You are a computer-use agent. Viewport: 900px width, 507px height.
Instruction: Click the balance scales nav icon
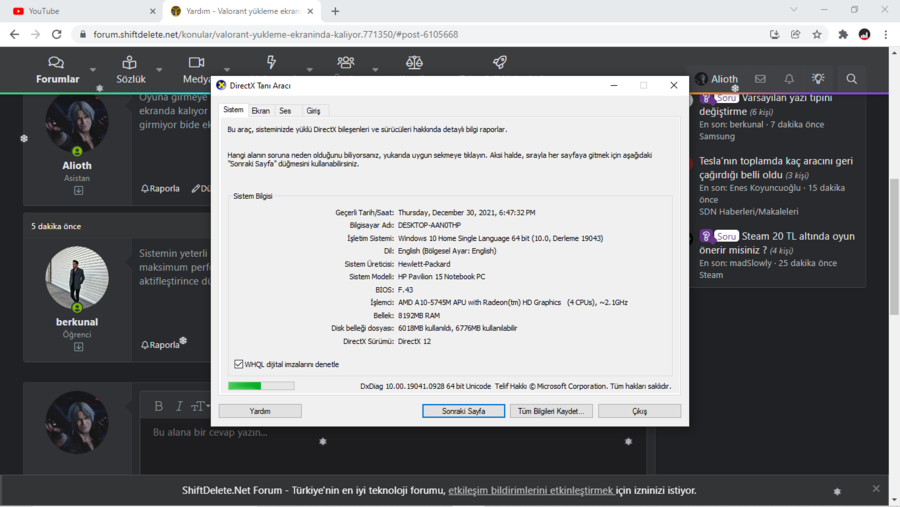414,62
